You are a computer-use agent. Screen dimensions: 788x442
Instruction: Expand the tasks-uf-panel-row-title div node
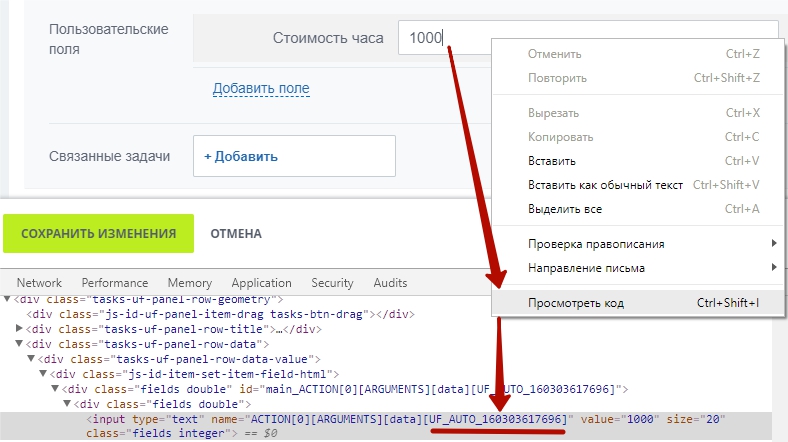tap(21, 328)
